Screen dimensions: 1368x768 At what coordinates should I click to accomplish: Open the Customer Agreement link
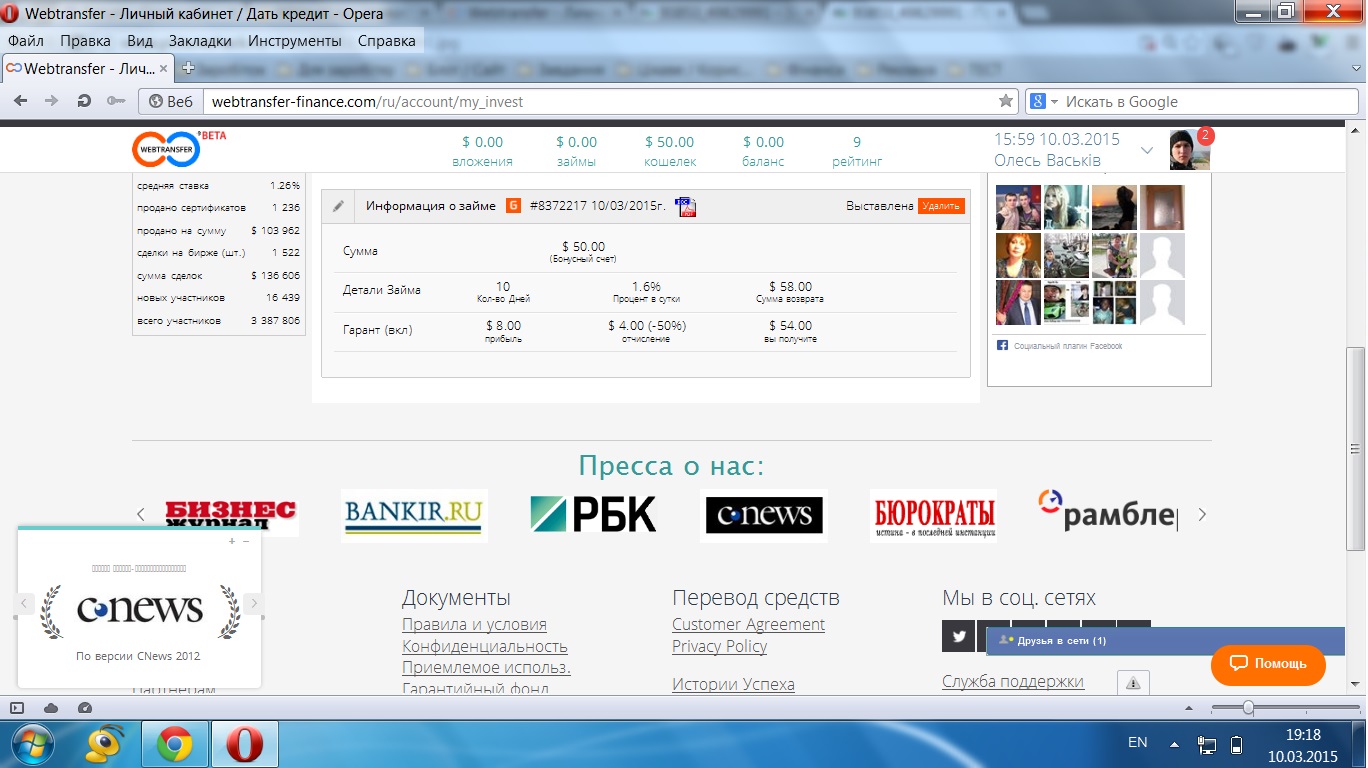pos(749,624)
